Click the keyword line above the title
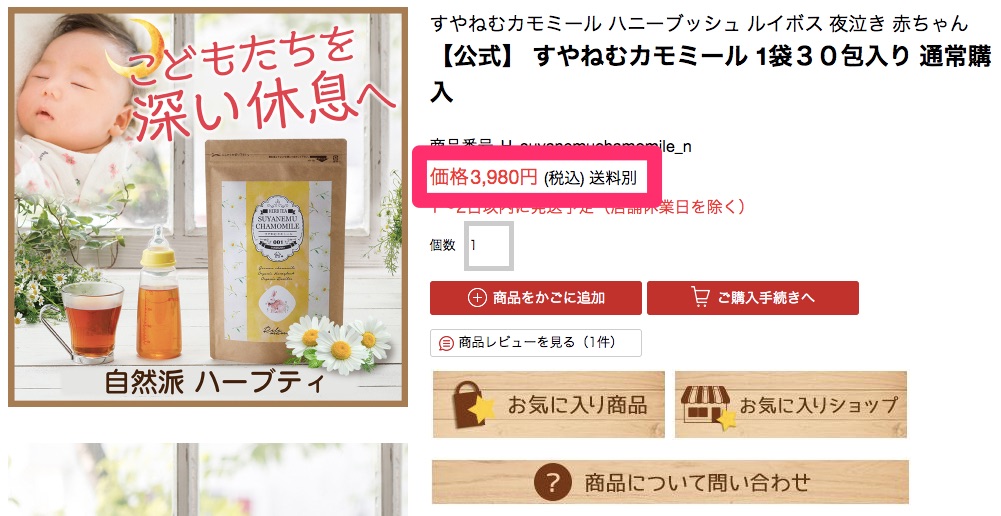Screen dimensions: 1001x516 (x=699, y=24)
